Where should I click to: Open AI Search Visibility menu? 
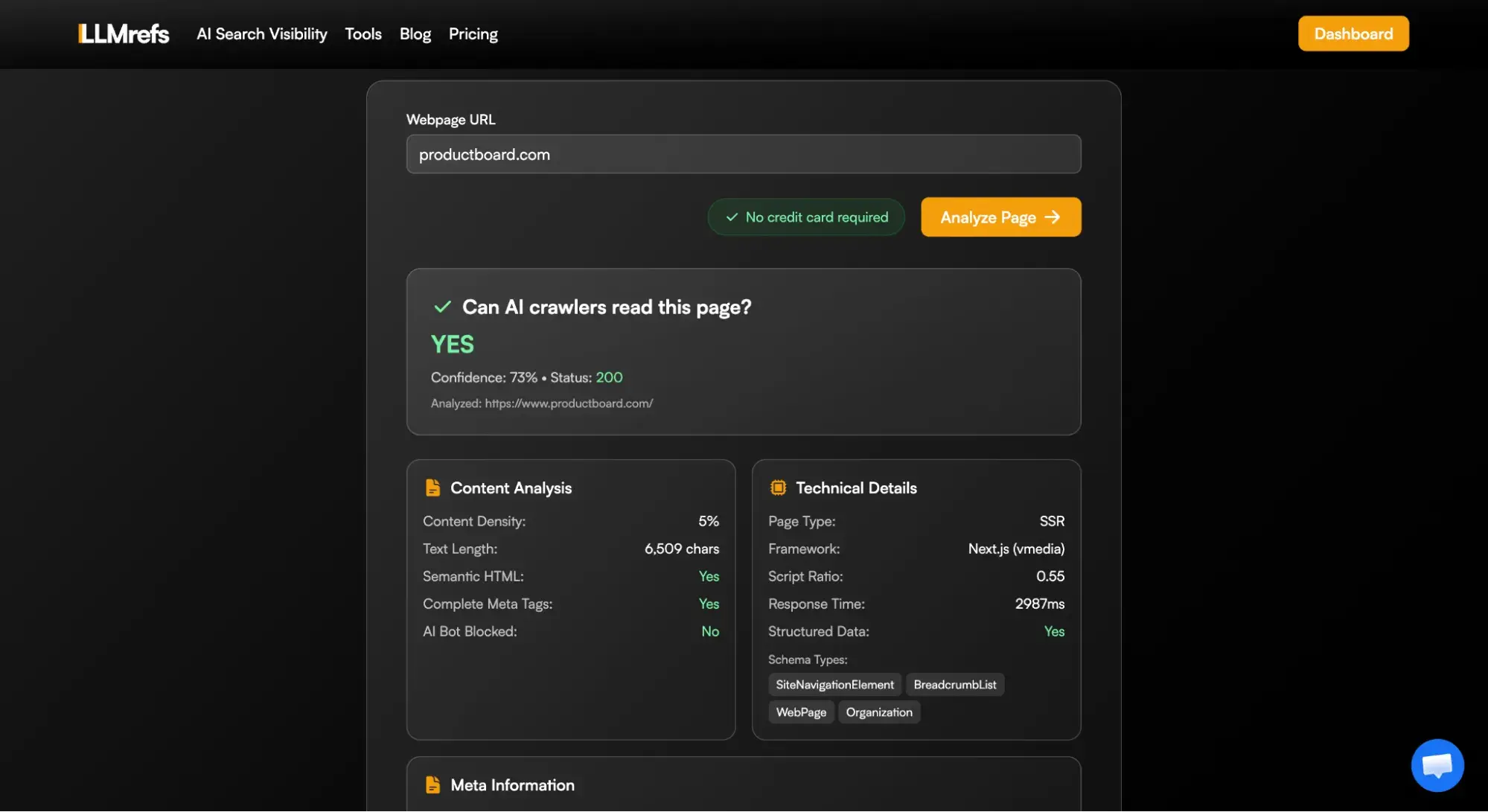[261, 33]
